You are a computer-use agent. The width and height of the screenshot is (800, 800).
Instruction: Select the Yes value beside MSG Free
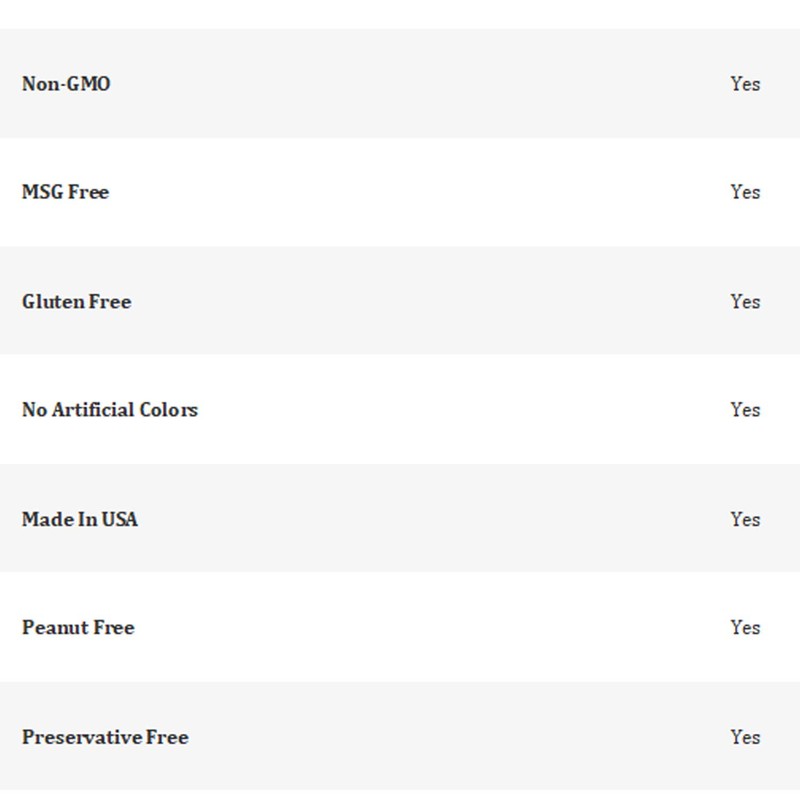pos(745,192)
